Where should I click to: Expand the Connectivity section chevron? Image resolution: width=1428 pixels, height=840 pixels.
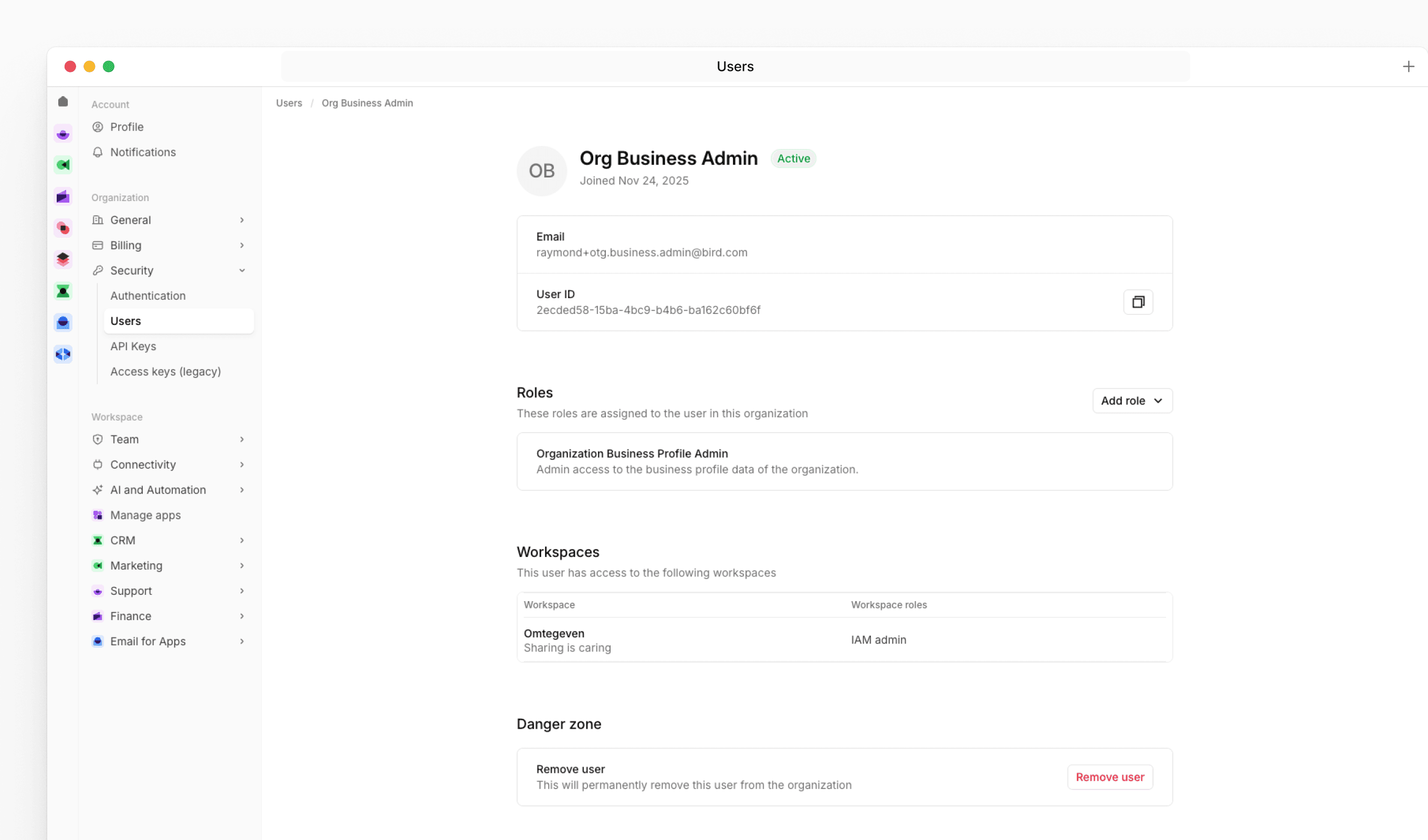(242, 465)
